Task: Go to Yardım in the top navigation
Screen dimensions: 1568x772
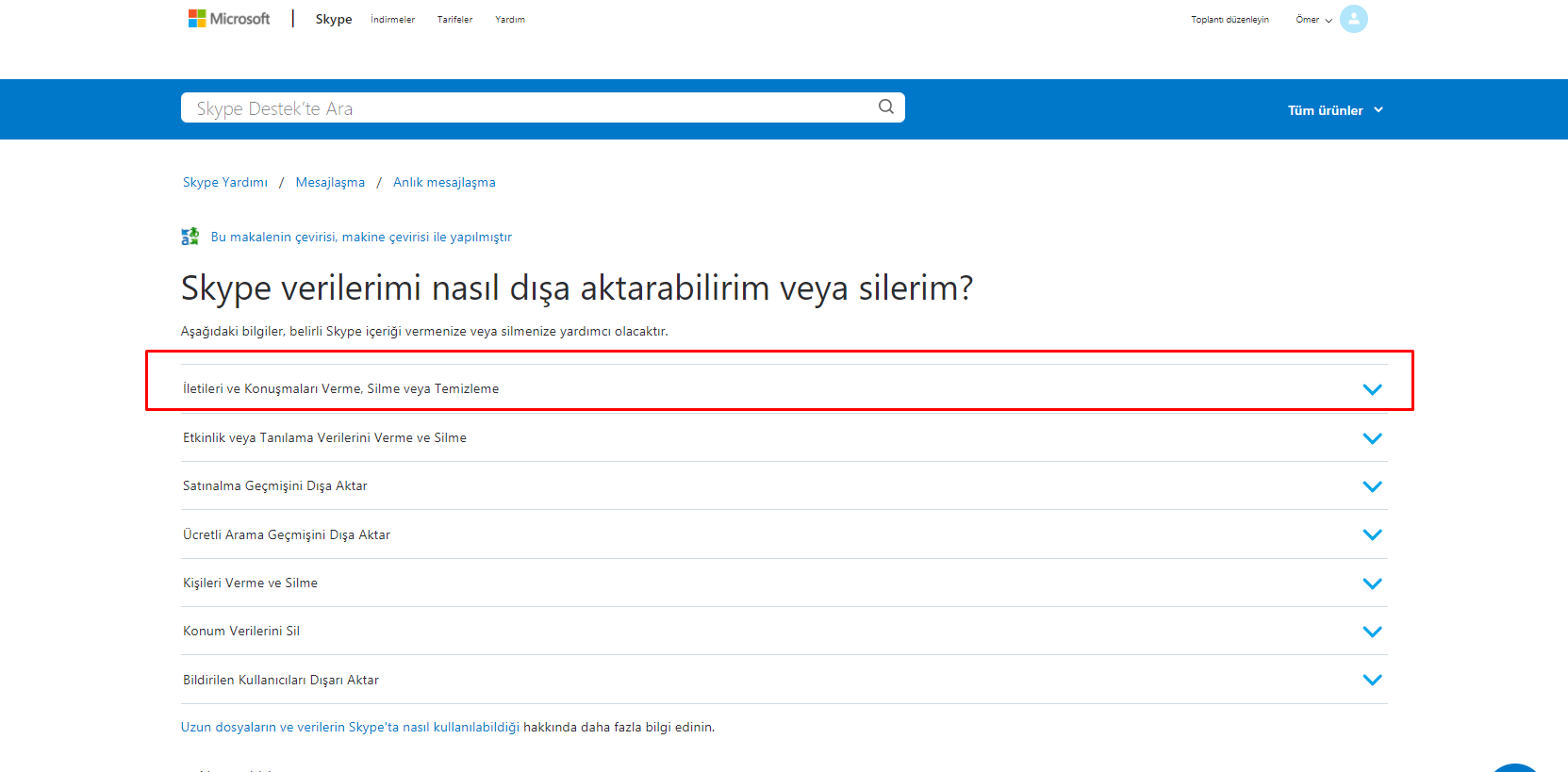Action: coord(510,20)
